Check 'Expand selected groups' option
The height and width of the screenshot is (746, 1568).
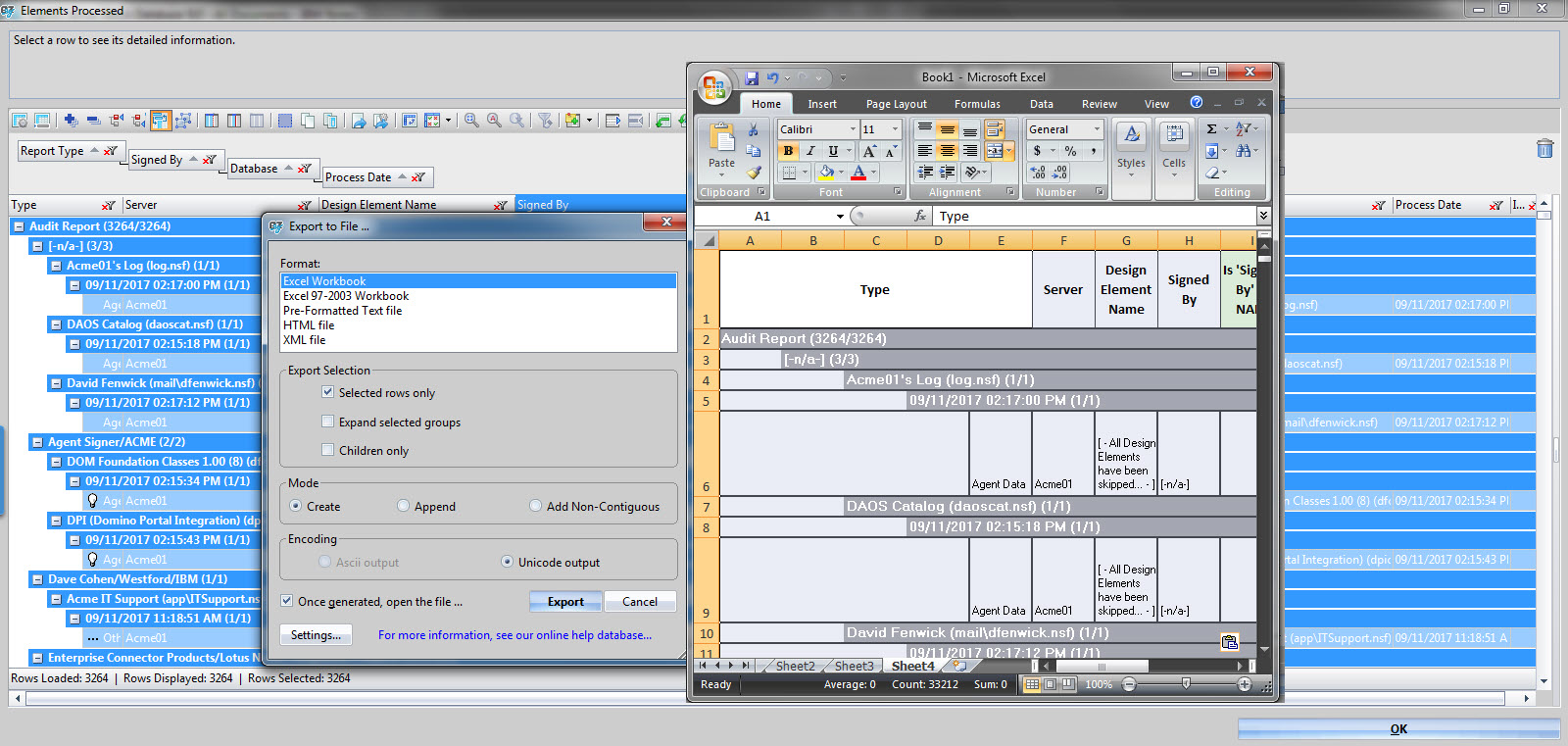328,422
